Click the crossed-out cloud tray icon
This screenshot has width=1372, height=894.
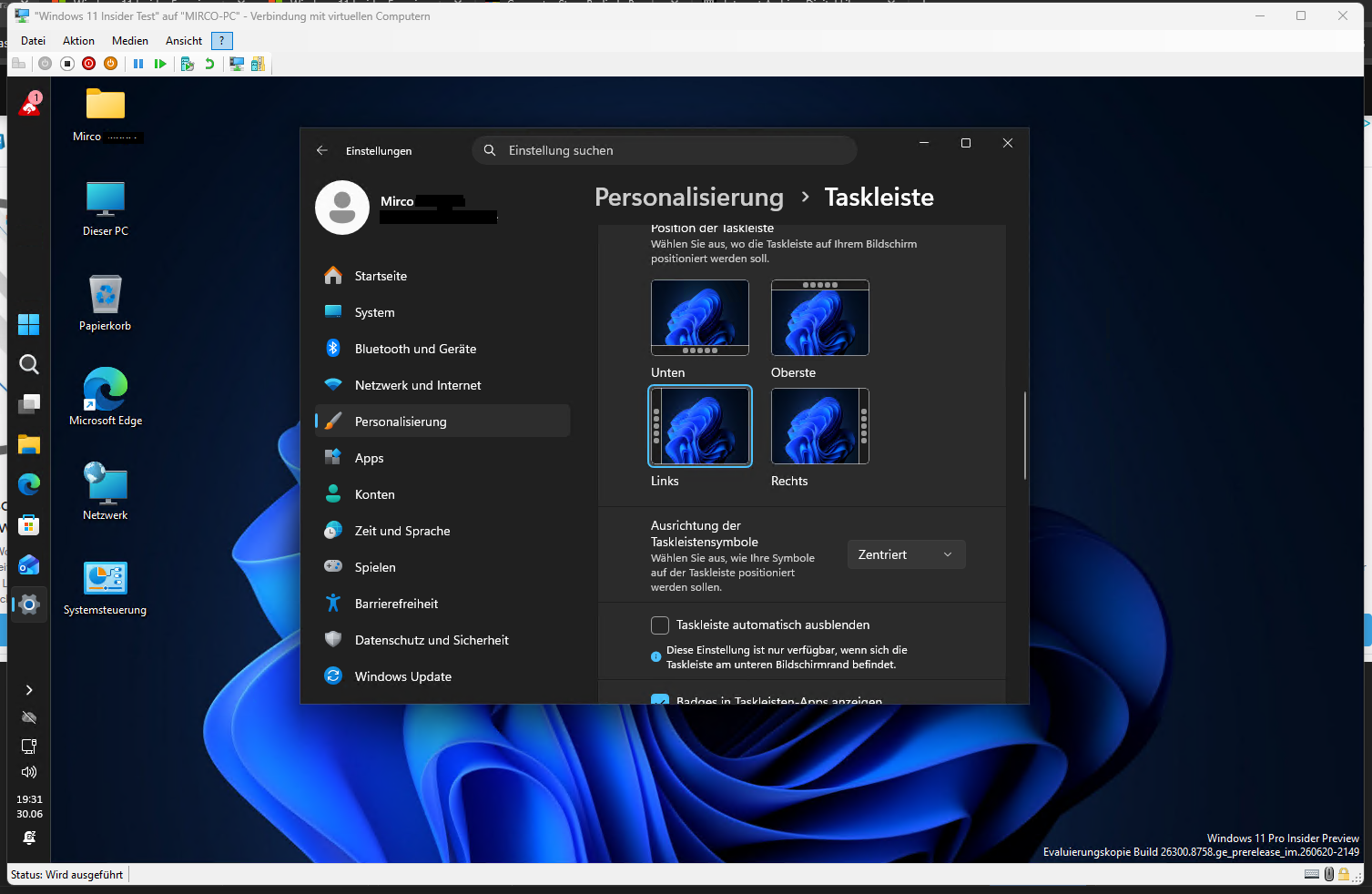pyautogui.click(x=29, y=717)
